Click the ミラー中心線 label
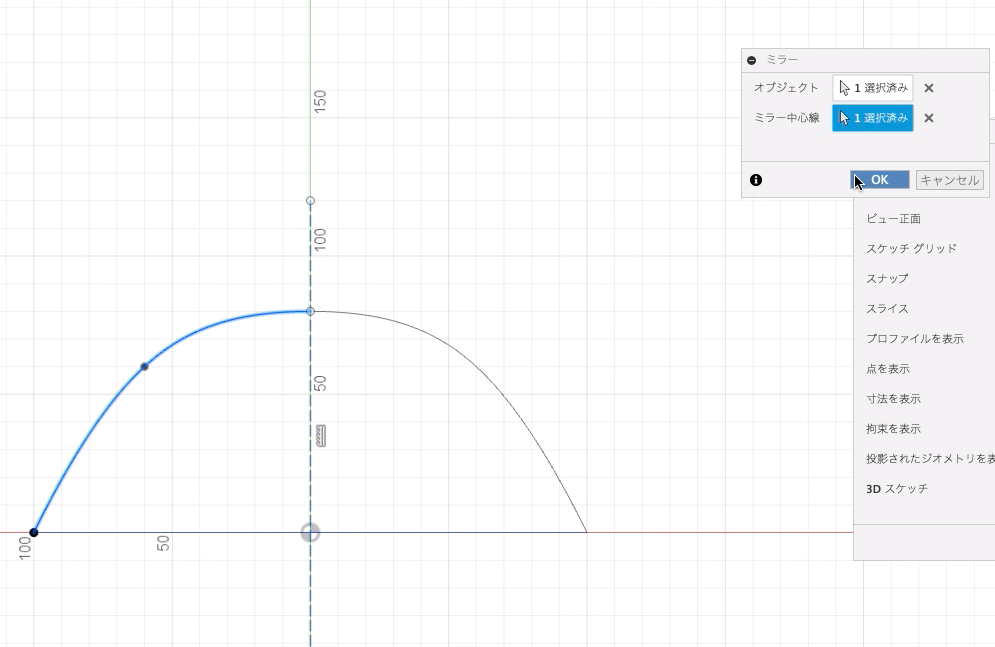Viewport: 995px width, 647px height. point(786,118)
